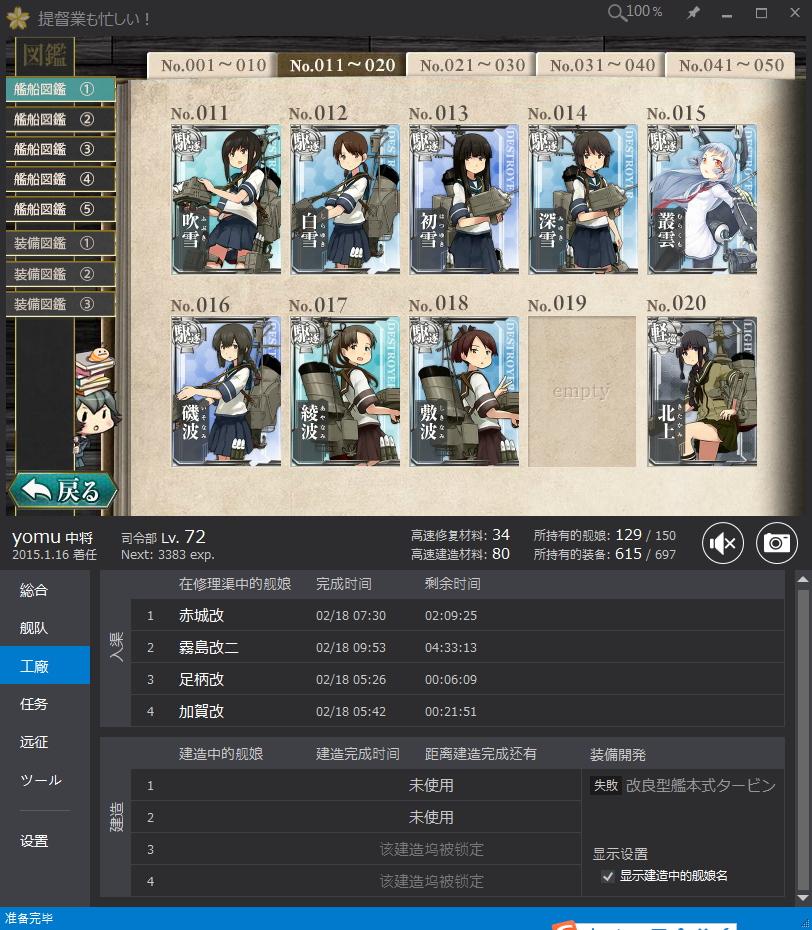Click the 霧島改二 repair dock row
Viewport: 812px width, 930px height.
pyautogui.click(x=457, y=647)
